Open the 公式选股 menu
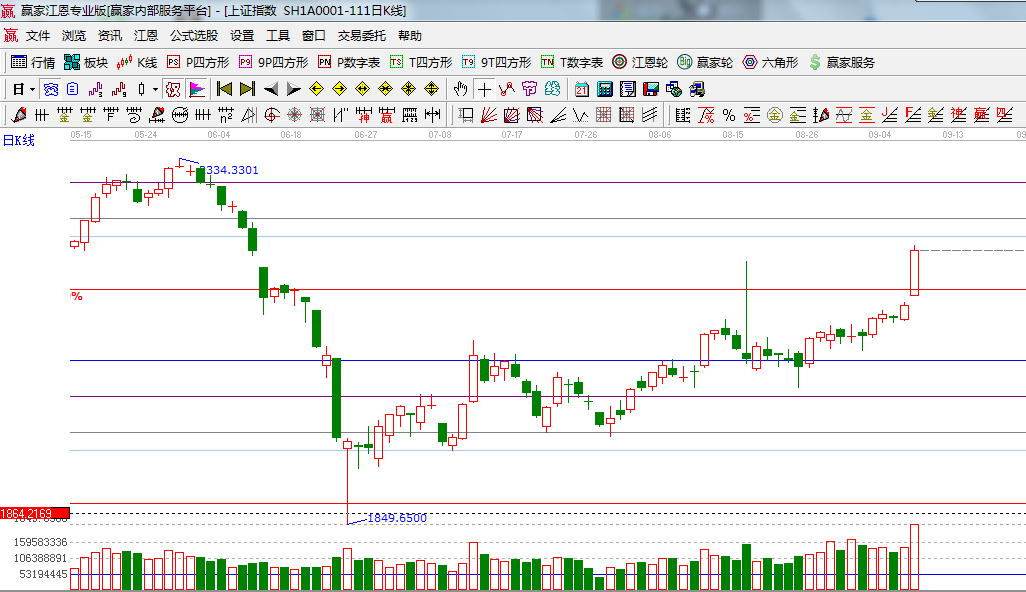 pos(193,35)
